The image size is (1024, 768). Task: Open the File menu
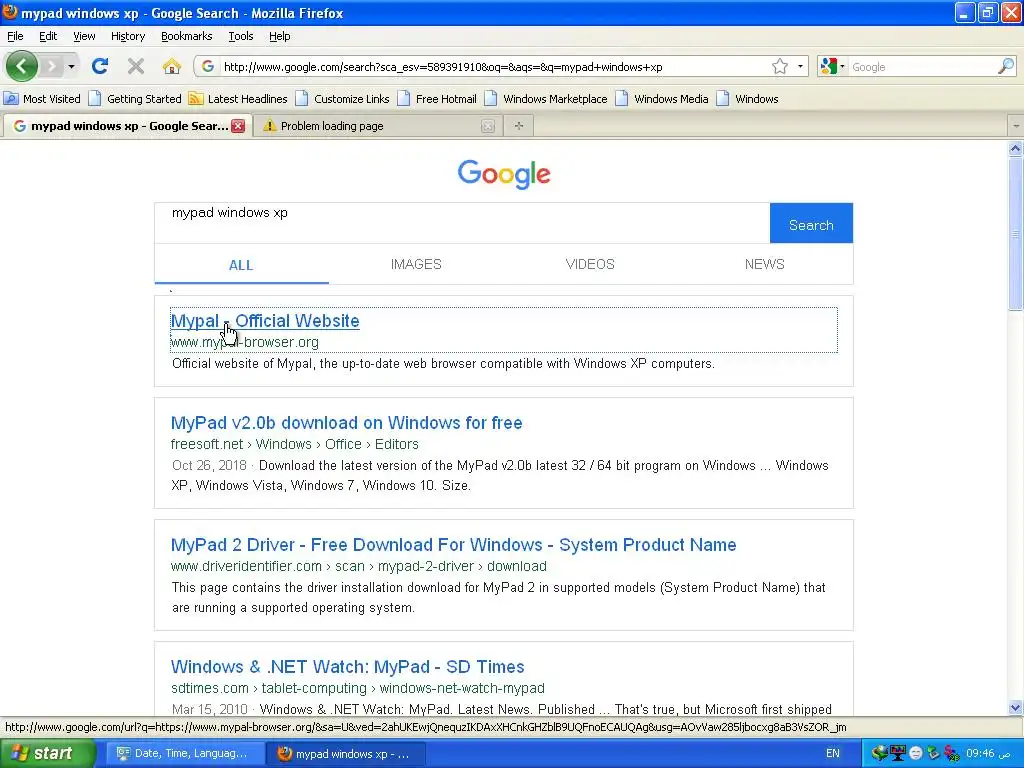15,36
